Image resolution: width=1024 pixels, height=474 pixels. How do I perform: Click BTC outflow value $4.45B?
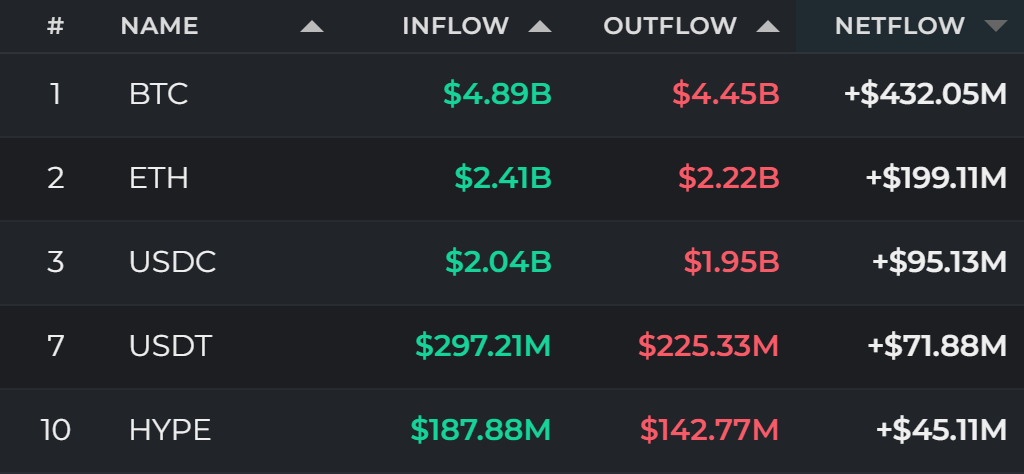coord(726,94)
